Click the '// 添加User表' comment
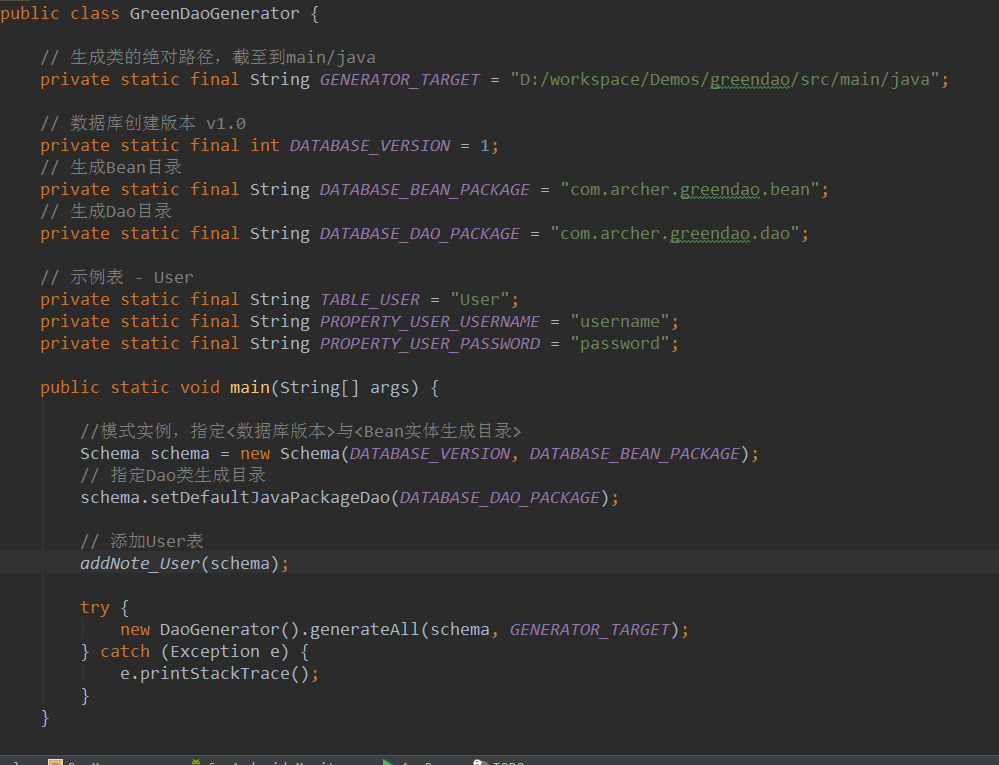Screen dimensions: 999x765 (141, 541)
